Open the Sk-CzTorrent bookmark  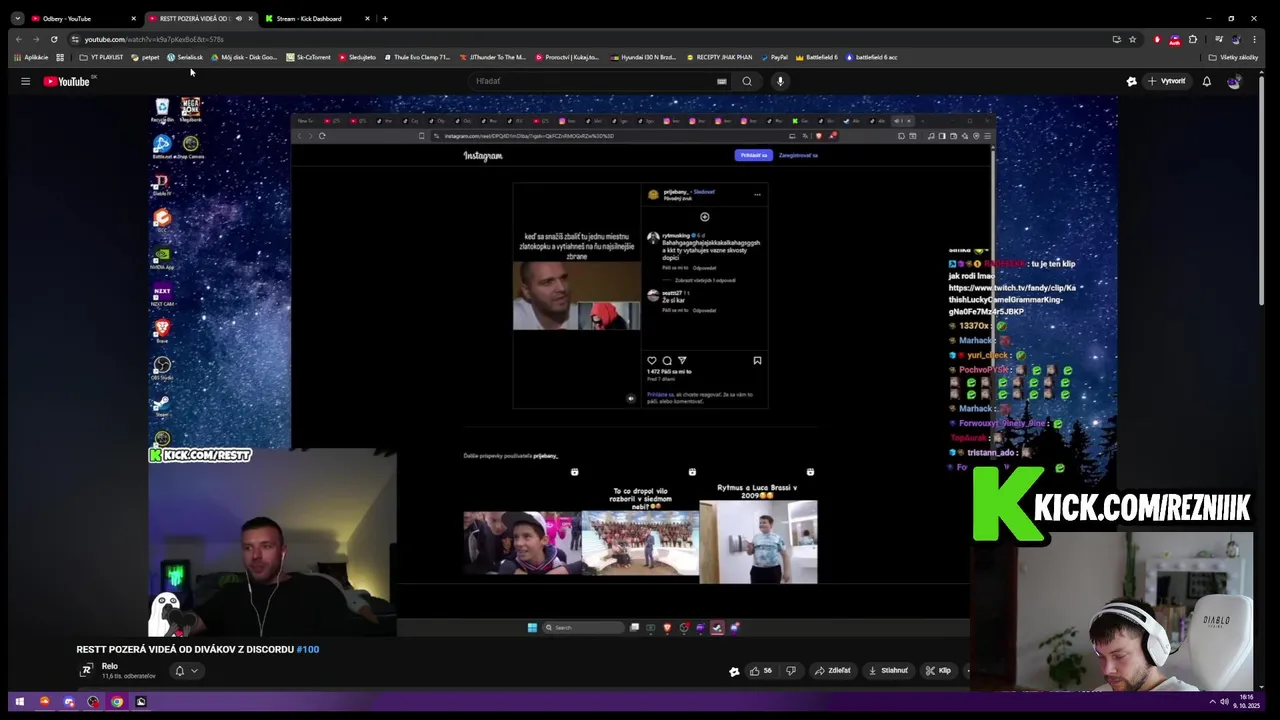(x=308, y=57)
